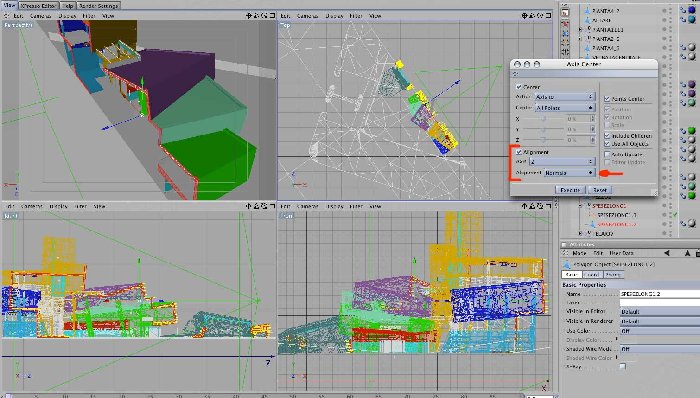This screenshot has width=700, height=398.
Task: Click the X percentage slider in Axis Center
Action: (x=544, y=119)
